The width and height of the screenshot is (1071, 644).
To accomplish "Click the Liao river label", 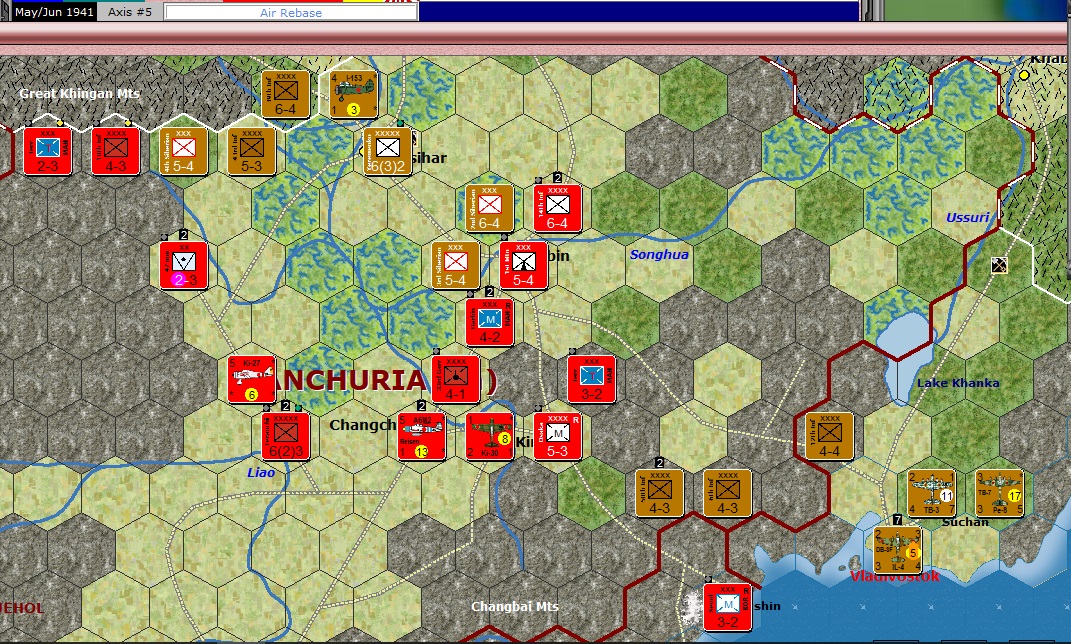I will click(261, 473).
